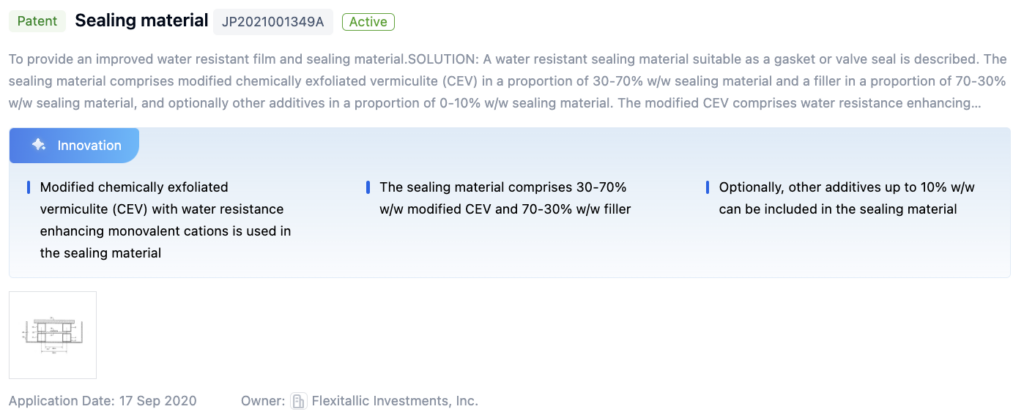This screenshot has height=420, width=1024.
Task: Open Flexitallic Investments, Inc. owner link
Action: coord(396,401)
